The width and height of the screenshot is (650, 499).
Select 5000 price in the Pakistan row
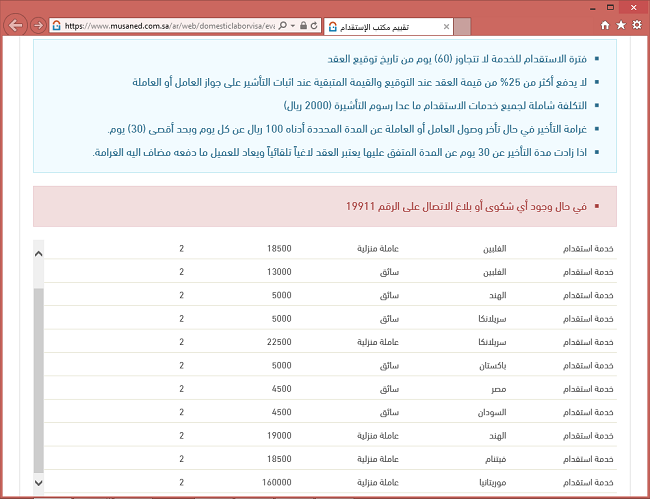pos(281,366)
